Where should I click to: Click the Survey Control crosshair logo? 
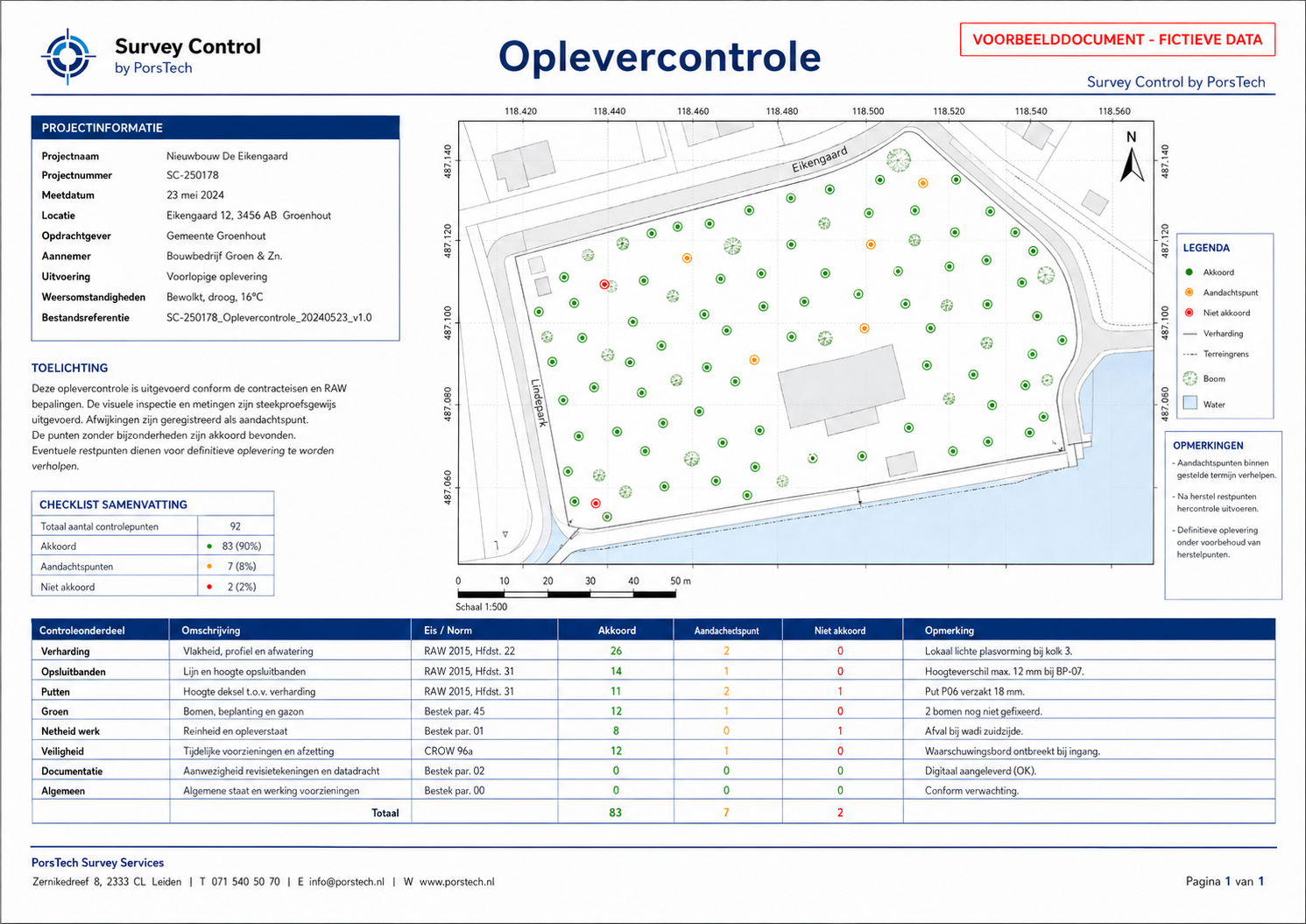coord(68,56)
